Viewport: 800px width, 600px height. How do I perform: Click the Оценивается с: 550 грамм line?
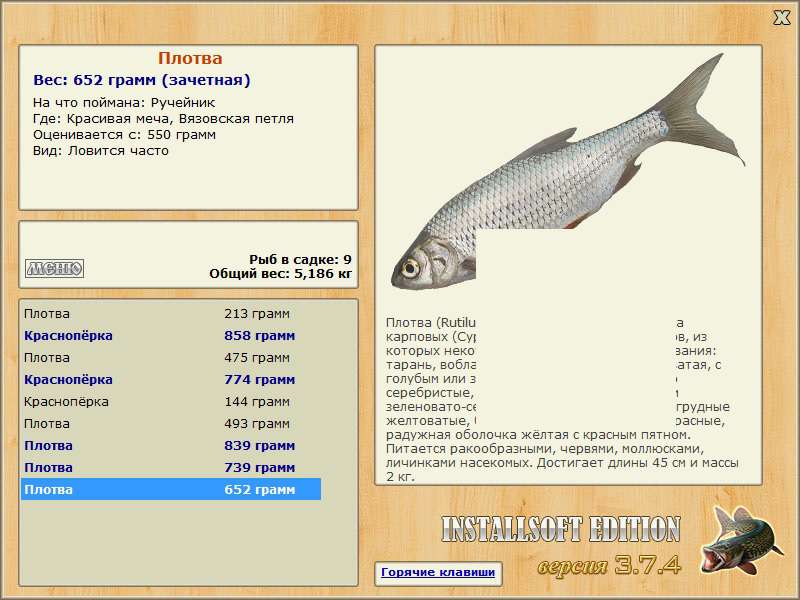pyautogui.click(x=124, y=135)
